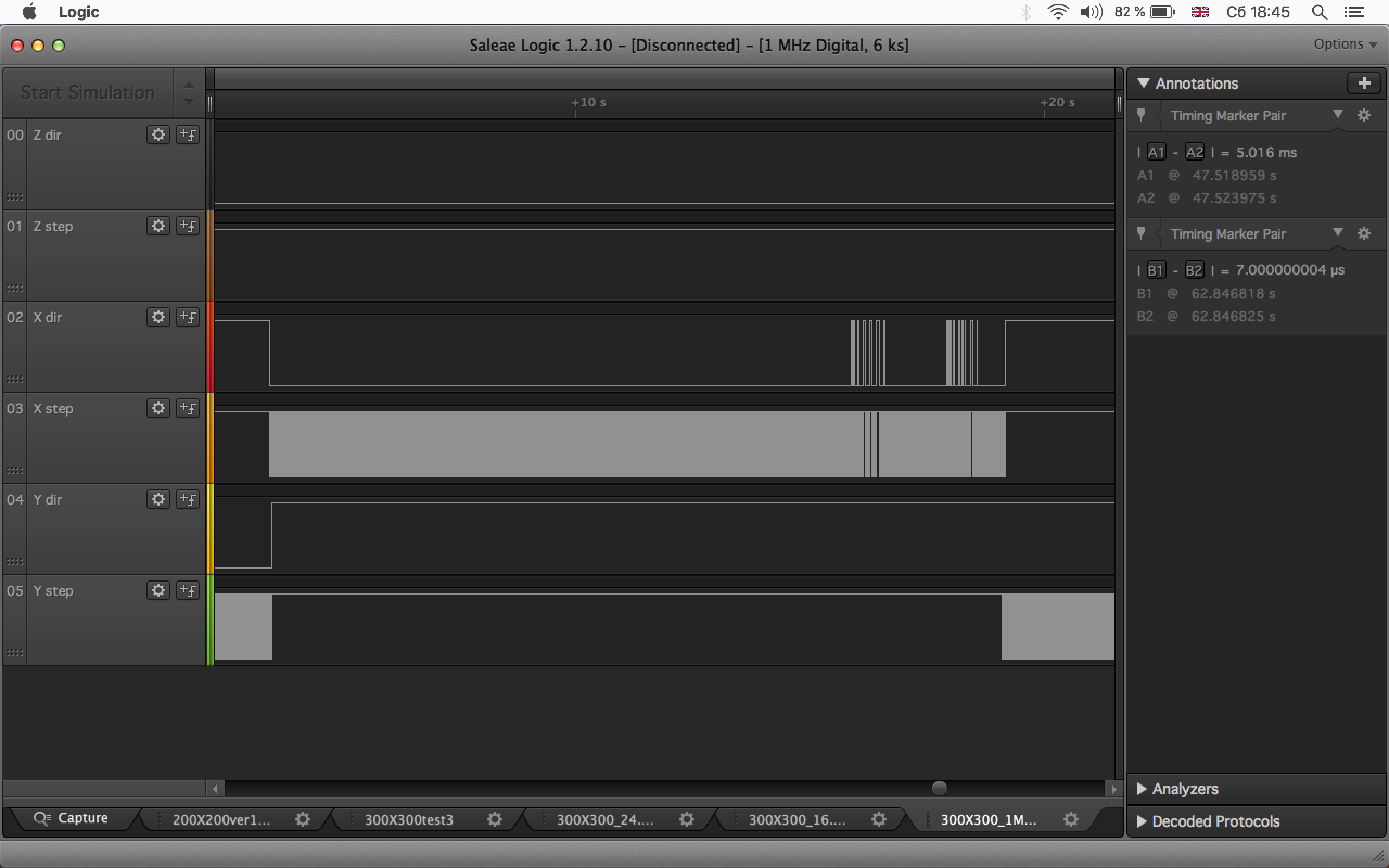The image size is (1389, 868).
Task: Open settings gear for Z dir channel
Action: click(158, 135)
